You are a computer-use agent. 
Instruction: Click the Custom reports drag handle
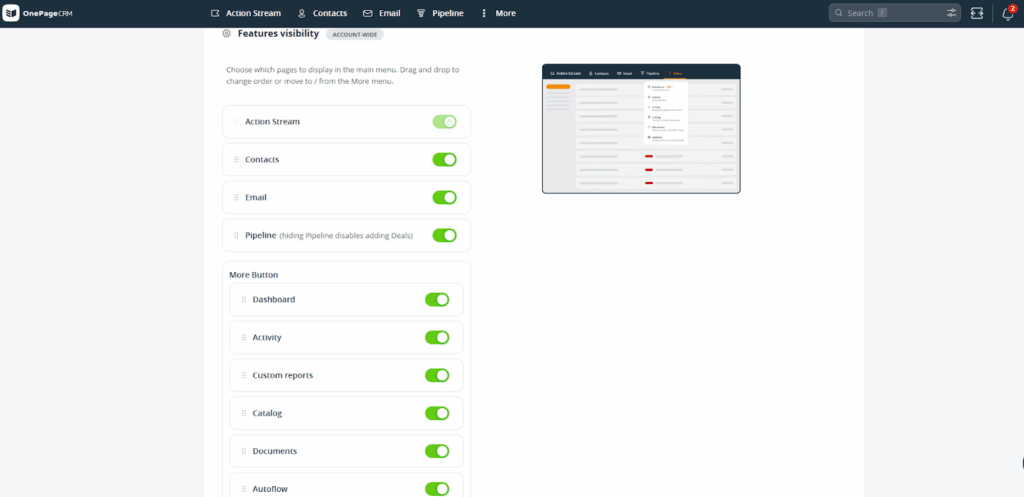[x=244, y=376]
